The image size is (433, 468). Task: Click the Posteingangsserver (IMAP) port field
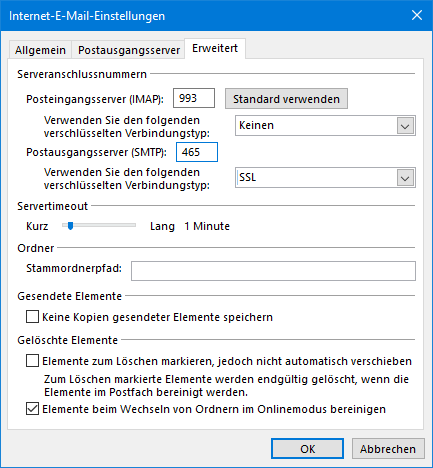point(194,98)
